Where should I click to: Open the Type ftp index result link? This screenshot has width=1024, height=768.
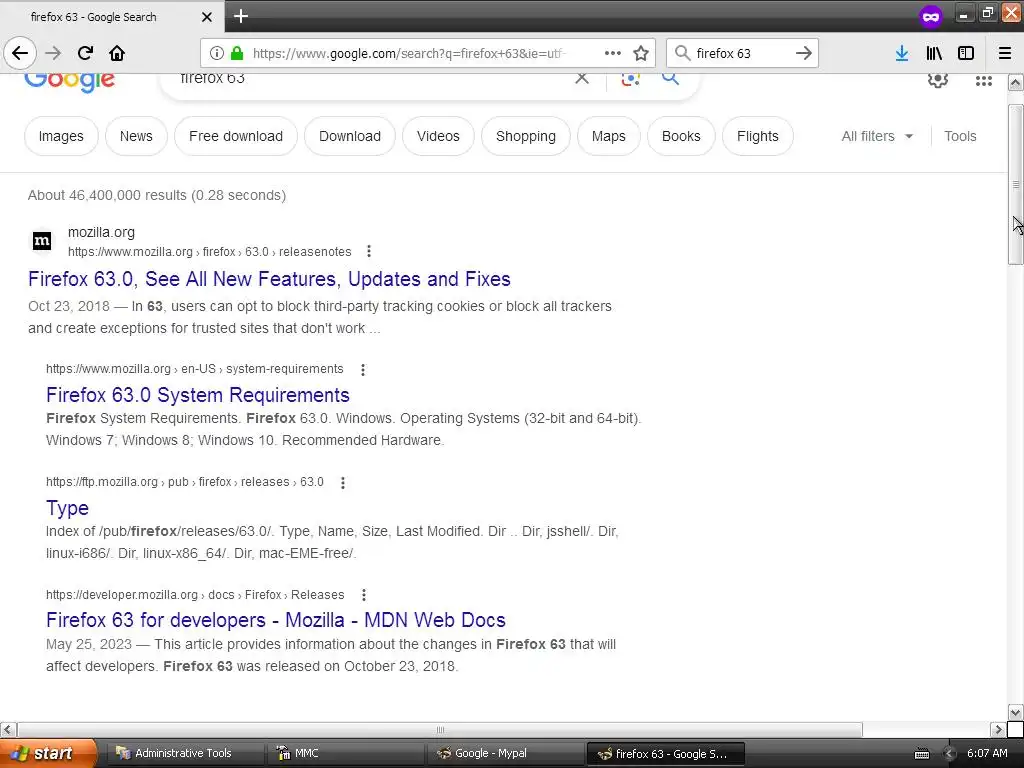coord(67,508)
